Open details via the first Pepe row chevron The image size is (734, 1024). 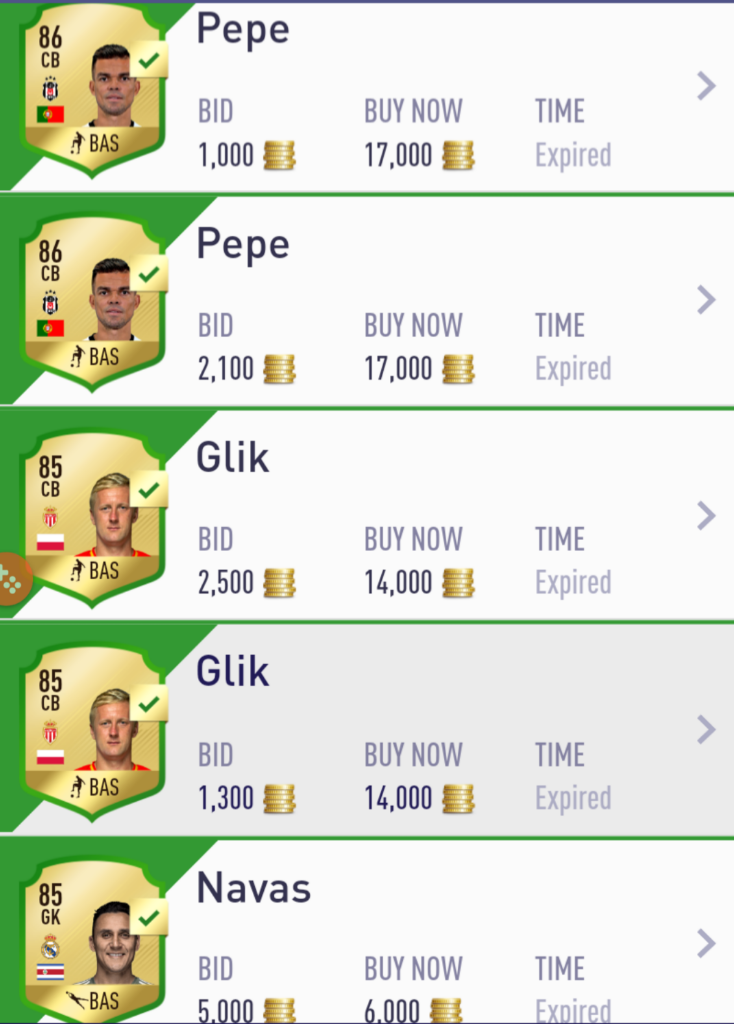706,86
